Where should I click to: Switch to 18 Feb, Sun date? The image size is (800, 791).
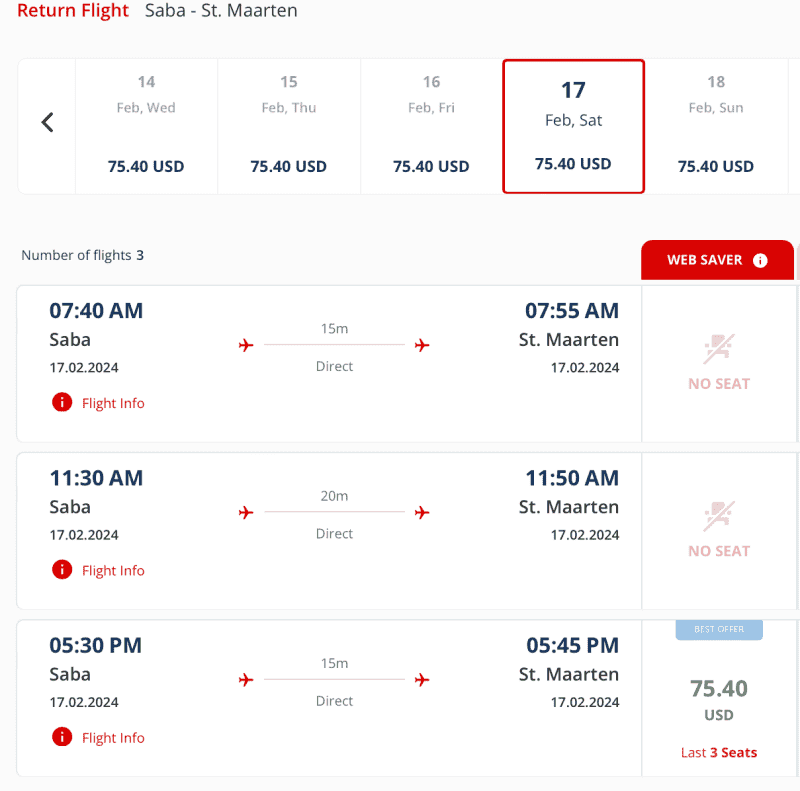[x=716, y=126]
